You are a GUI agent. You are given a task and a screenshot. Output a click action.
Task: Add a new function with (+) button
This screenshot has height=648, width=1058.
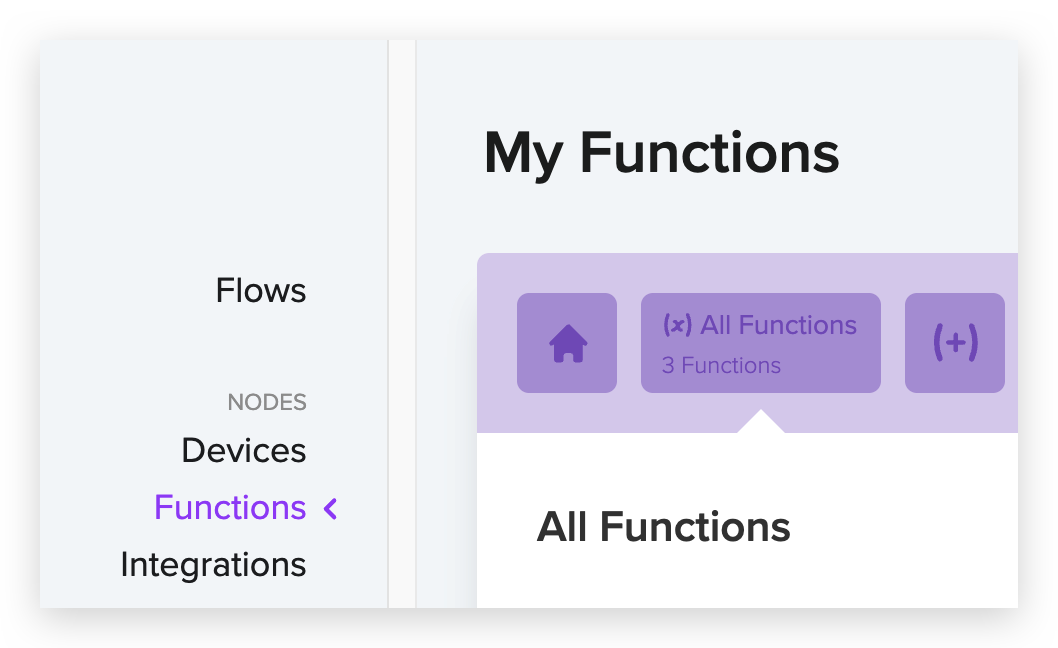[955, 343]
